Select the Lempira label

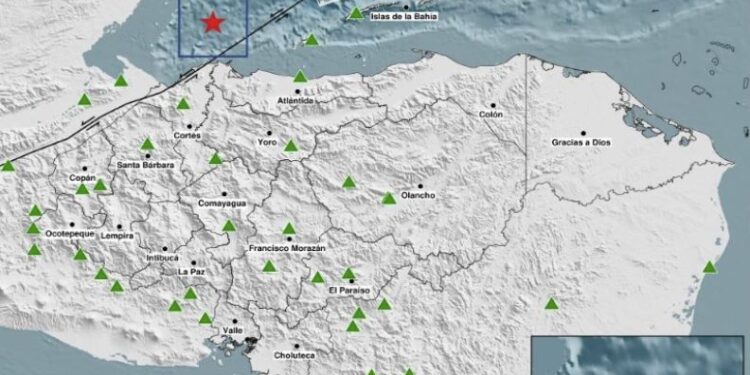coord(117,235)
